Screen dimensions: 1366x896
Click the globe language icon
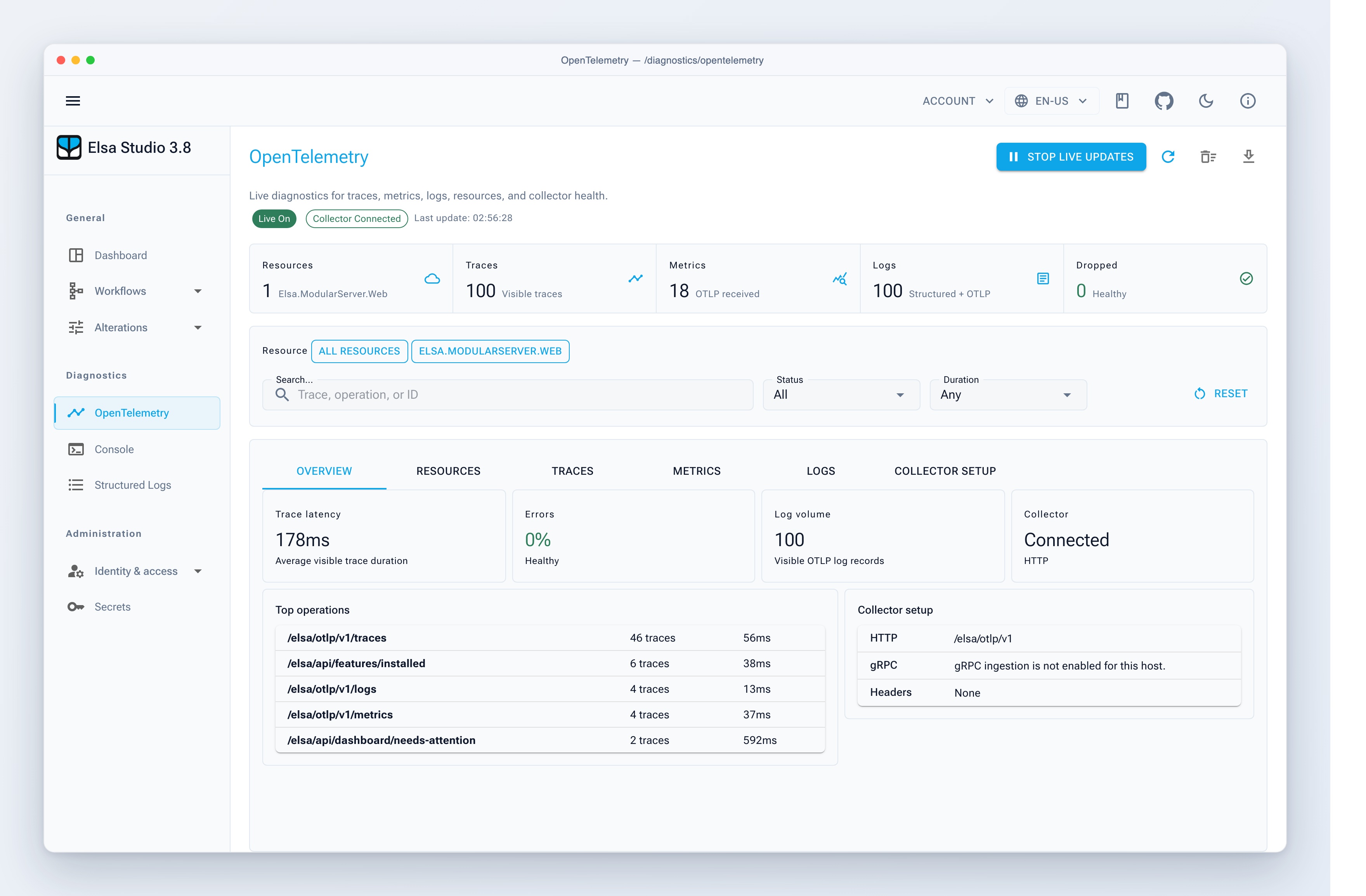click(x=1021, y=101)
